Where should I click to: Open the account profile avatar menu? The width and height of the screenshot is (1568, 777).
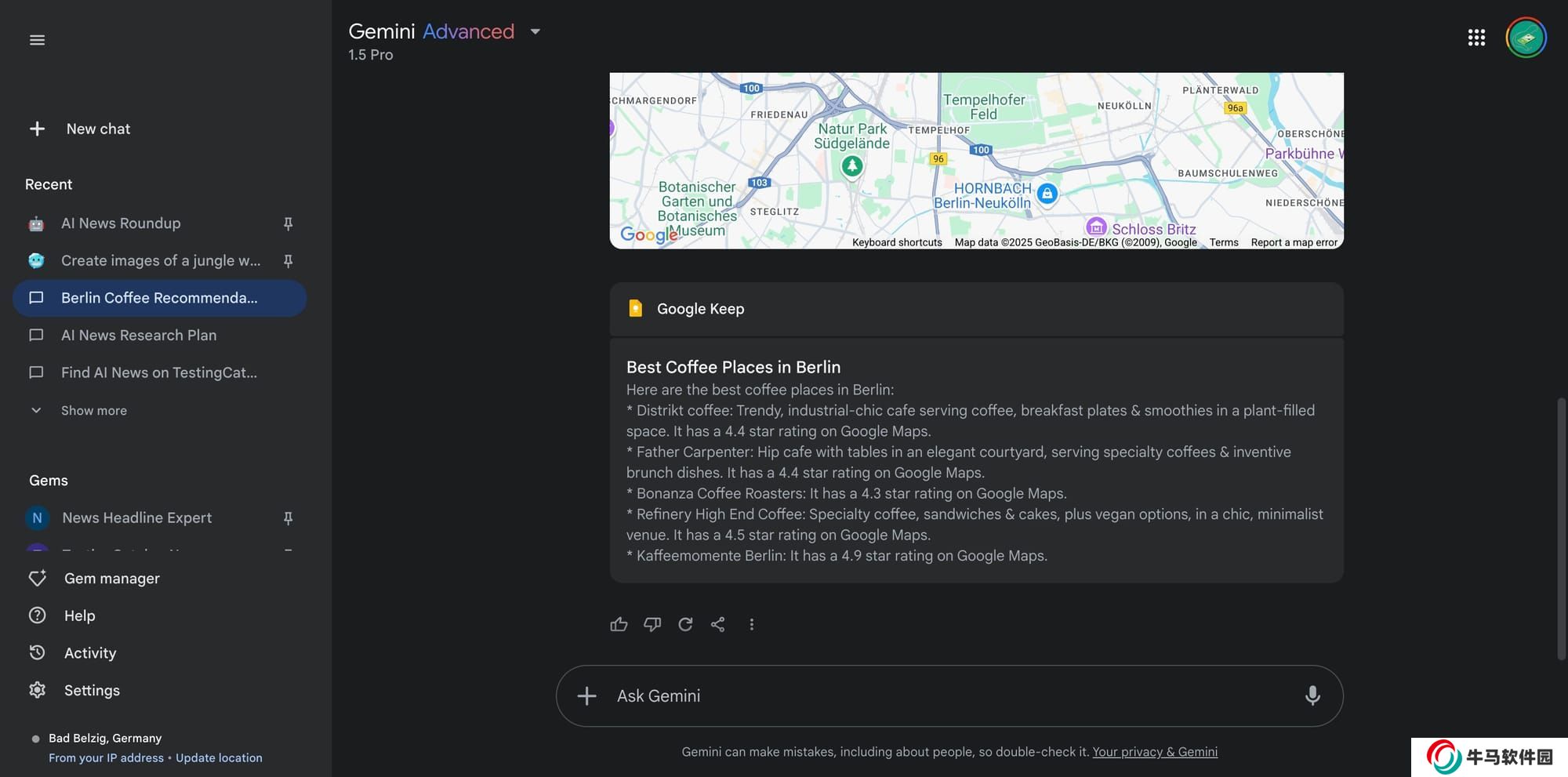(x=1525, y=38)
